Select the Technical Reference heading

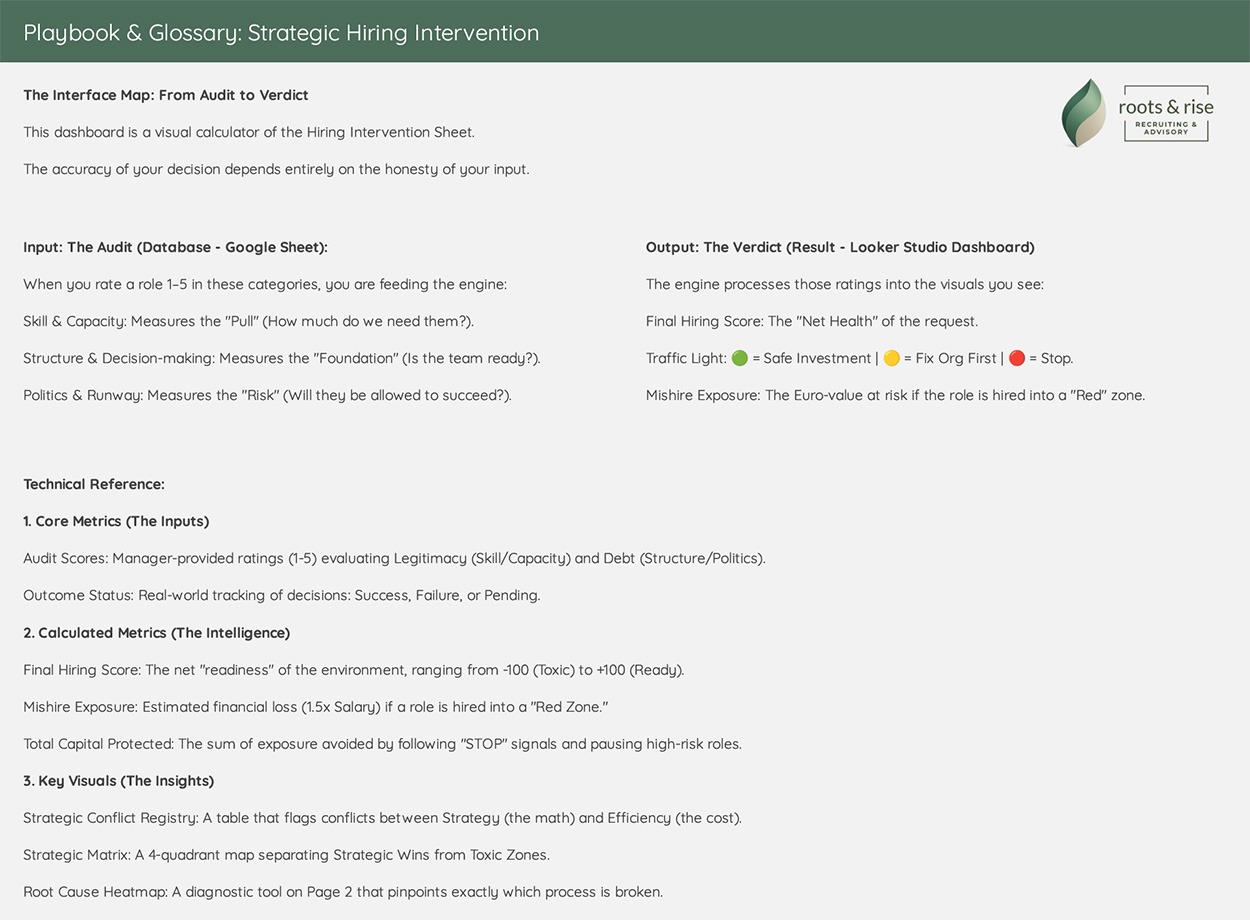[94, 484]
